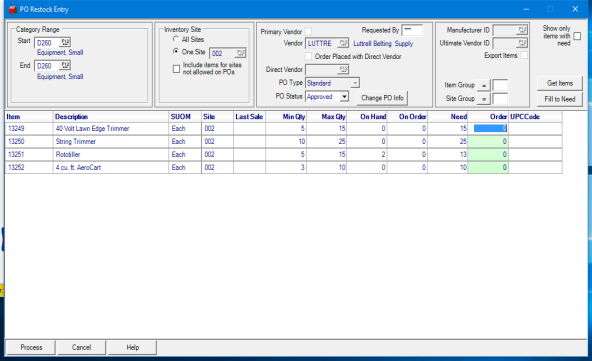Screen dimensions: 592x361
Task: Click the Site Group equals operator button
Action: (484, 99)
